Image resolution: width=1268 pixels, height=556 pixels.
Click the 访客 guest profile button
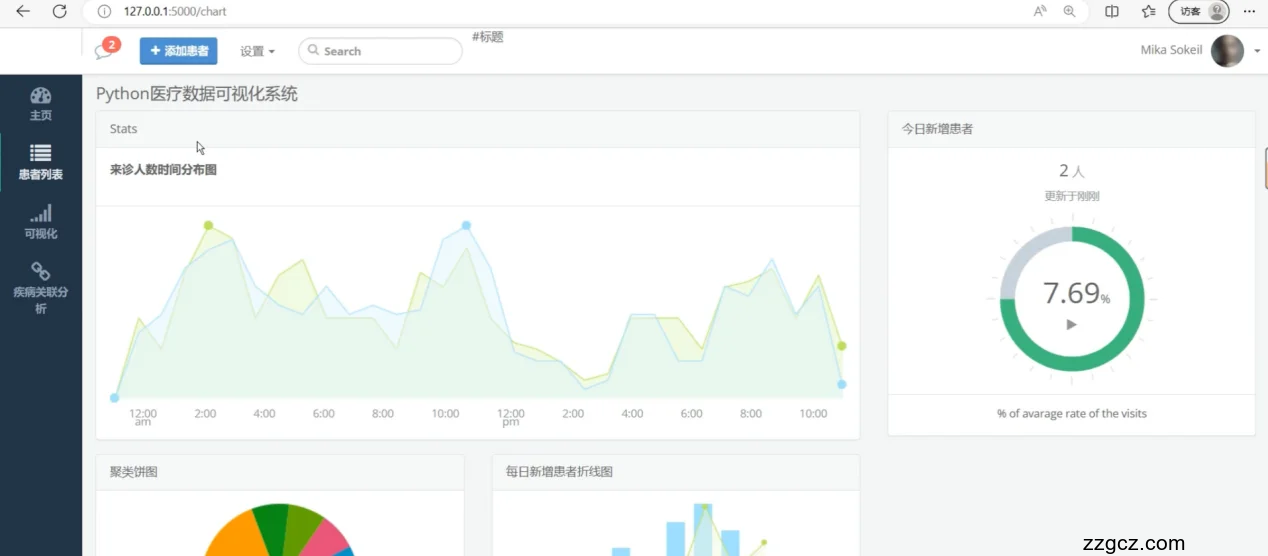tap(1198, 11)
